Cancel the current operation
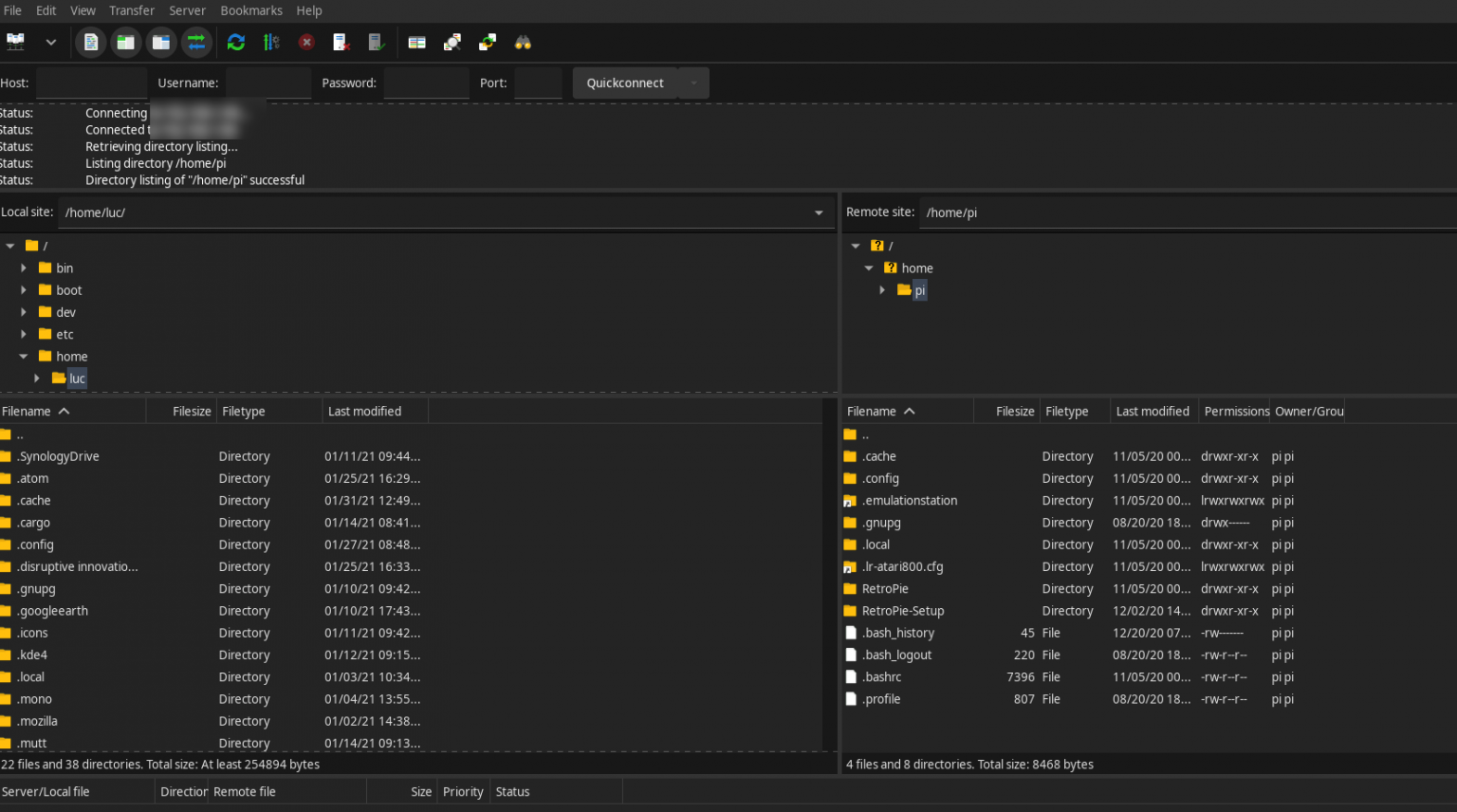This screenshot has height=812, width=1457. 306,42
